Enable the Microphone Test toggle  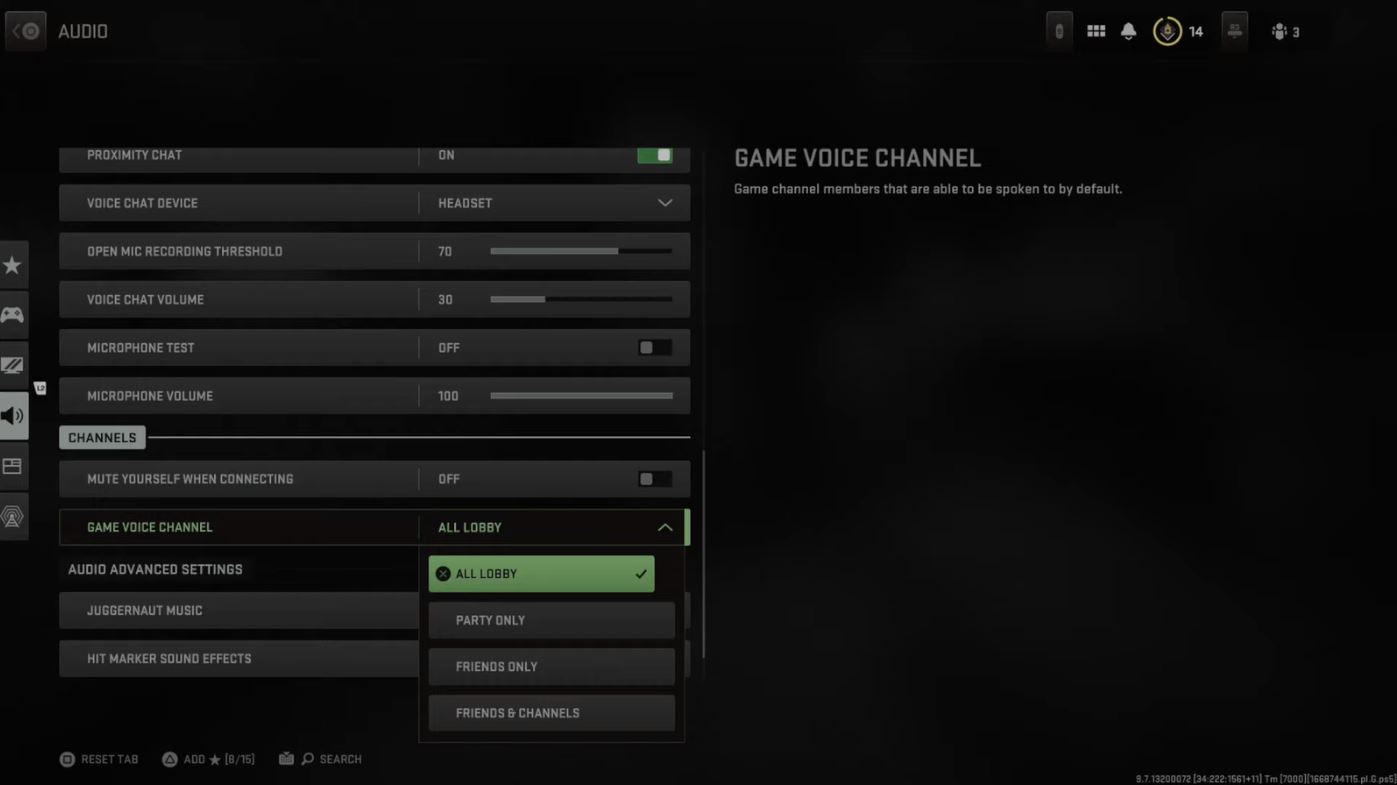[655, 348]
